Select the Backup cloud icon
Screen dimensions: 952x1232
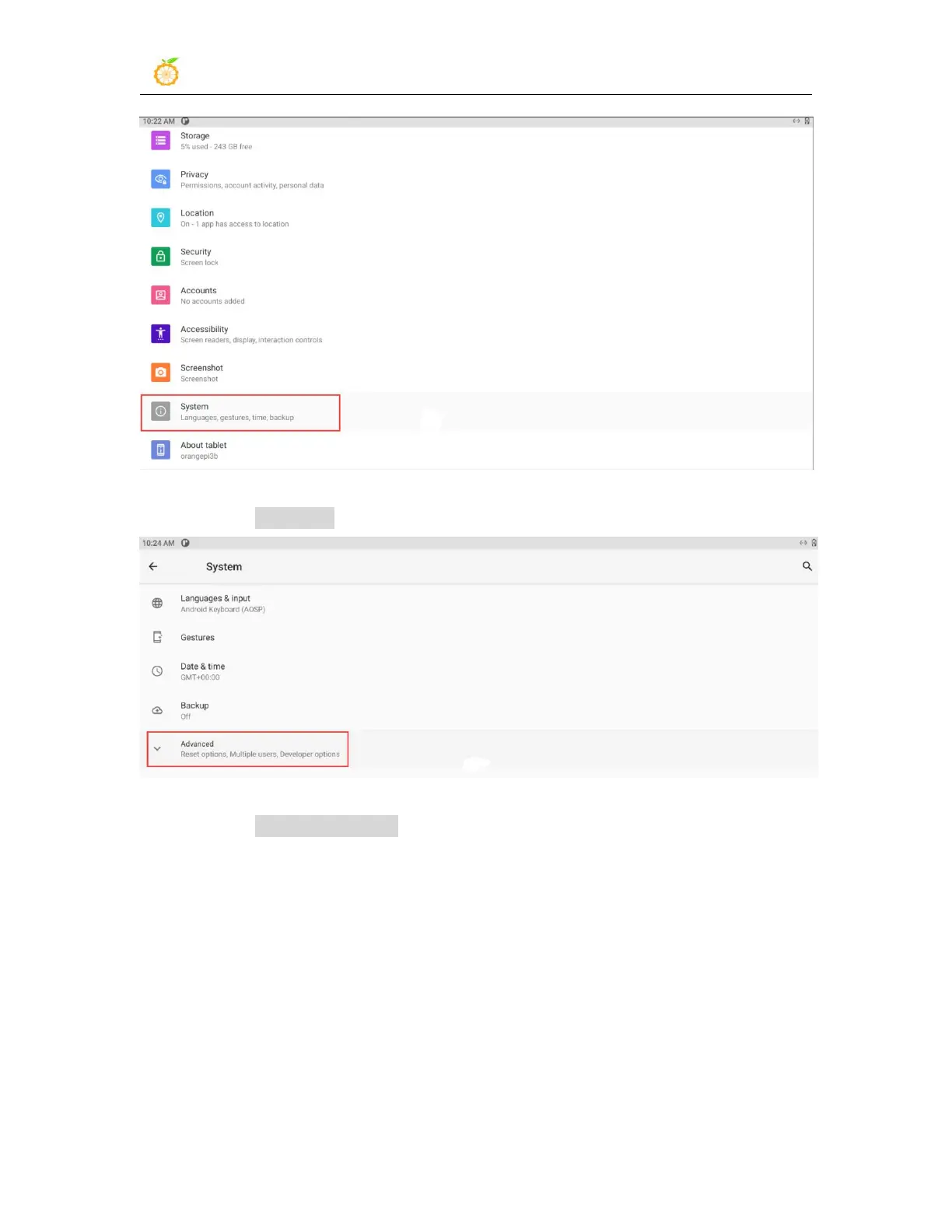click(157, 710)
